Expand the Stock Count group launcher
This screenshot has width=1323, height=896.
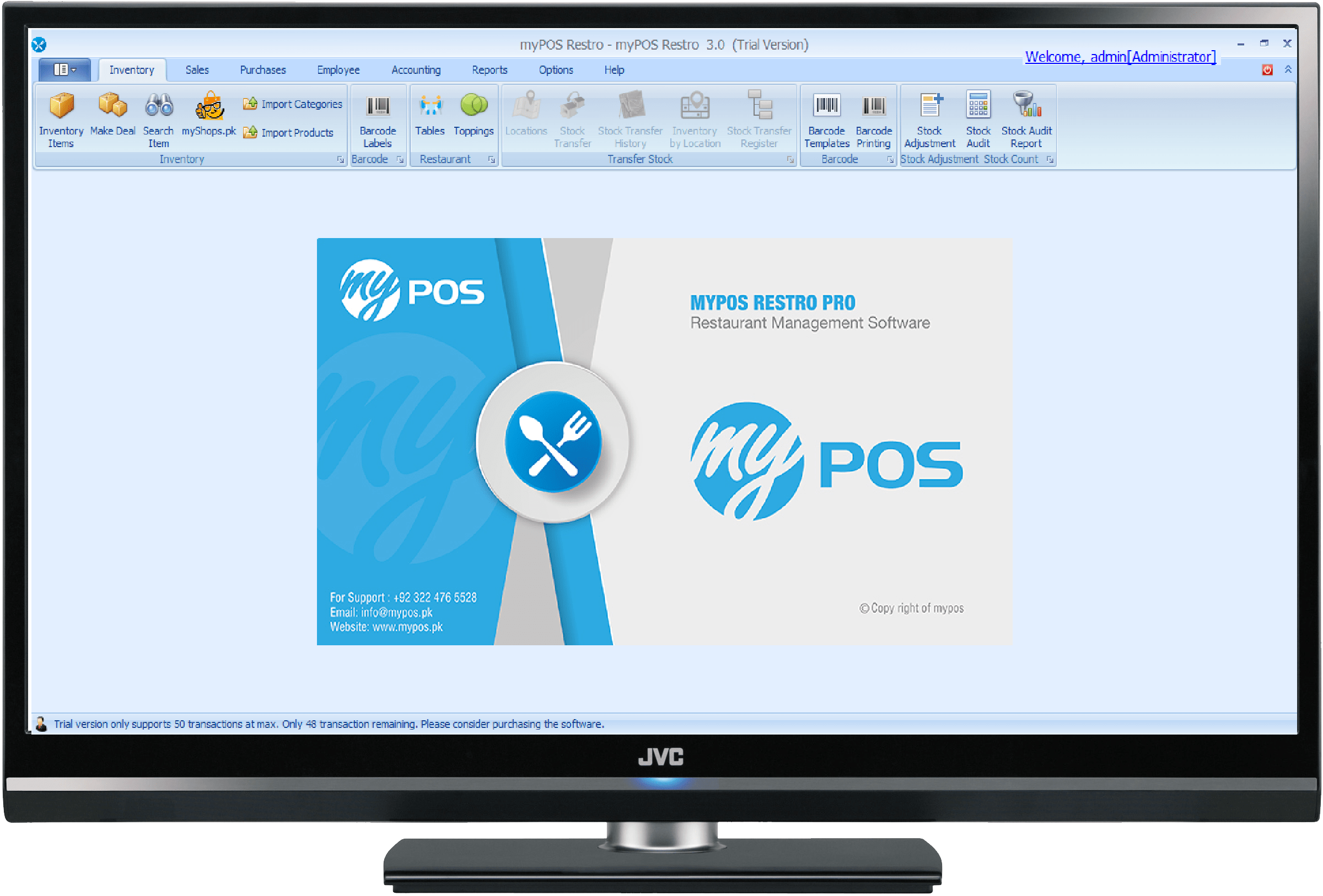click(1050, 160)
